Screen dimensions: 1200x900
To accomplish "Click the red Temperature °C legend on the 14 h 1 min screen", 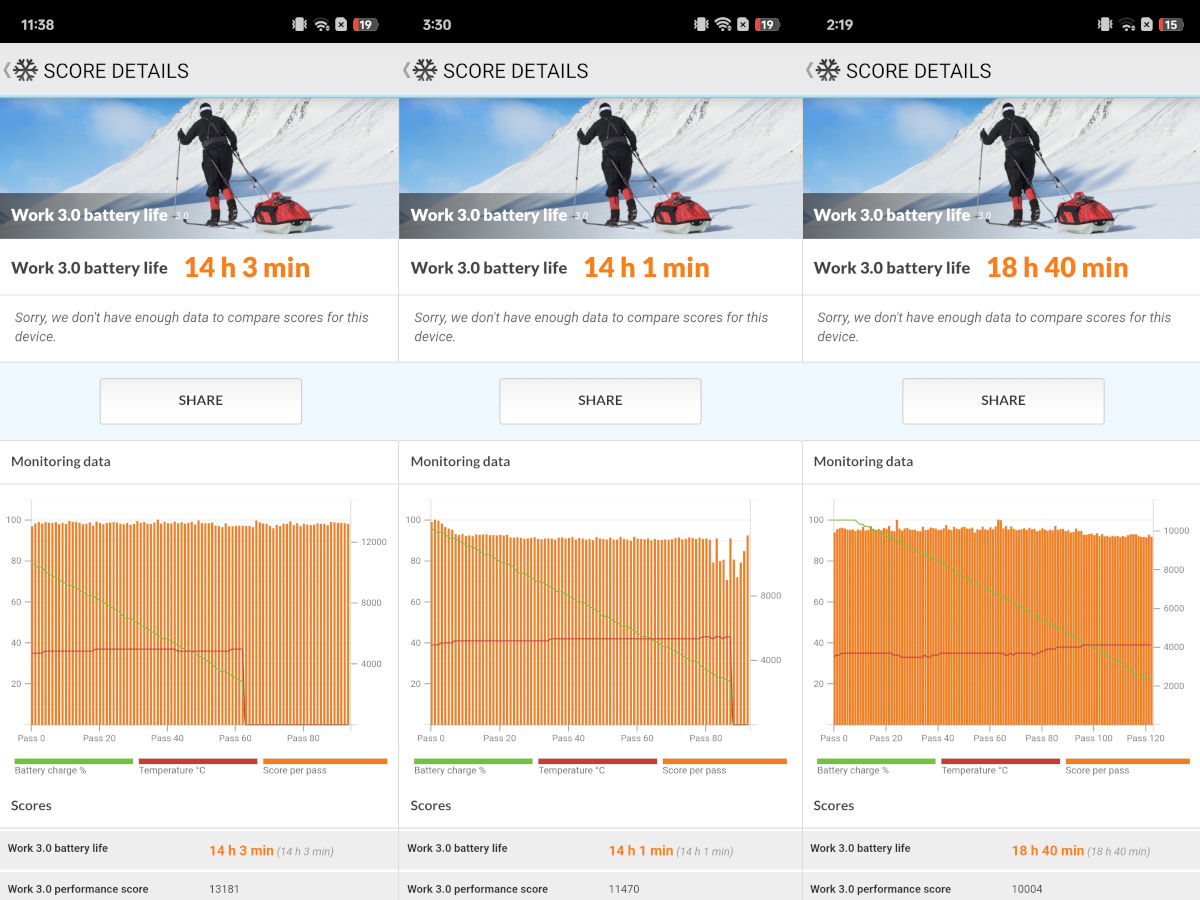I will pyautogui.click(x=597, y=766).
